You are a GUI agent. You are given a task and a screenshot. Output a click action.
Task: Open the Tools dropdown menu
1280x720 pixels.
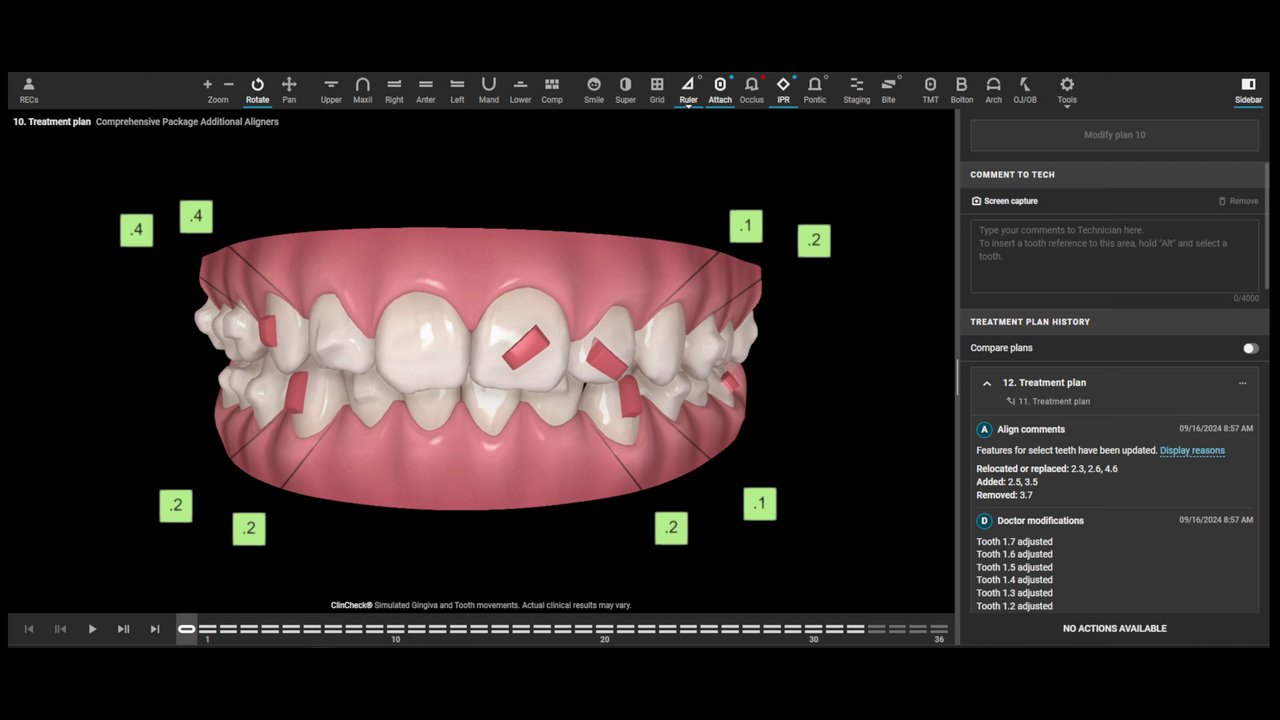[x=1067, y=90]
